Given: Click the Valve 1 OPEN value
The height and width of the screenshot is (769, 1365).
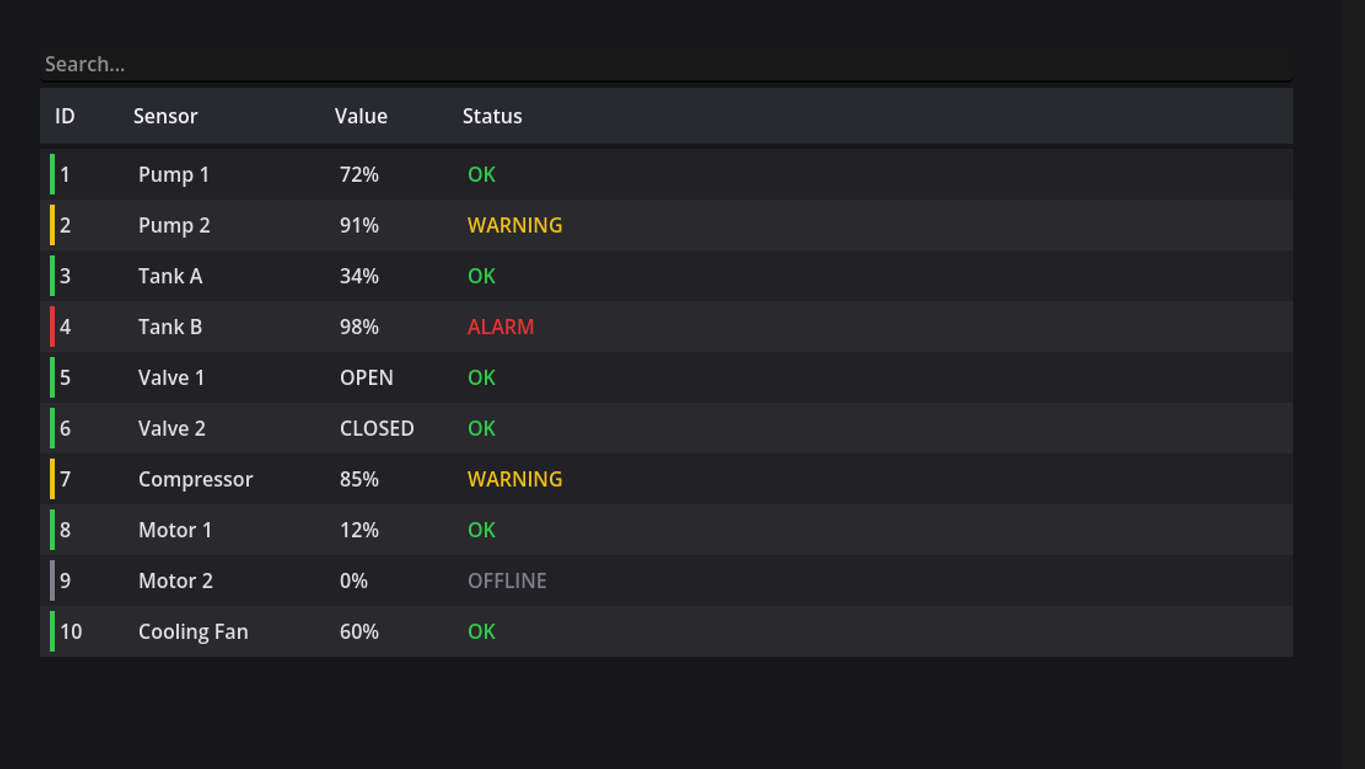Looking at the screenshot, I should click(x=367, y=378).
